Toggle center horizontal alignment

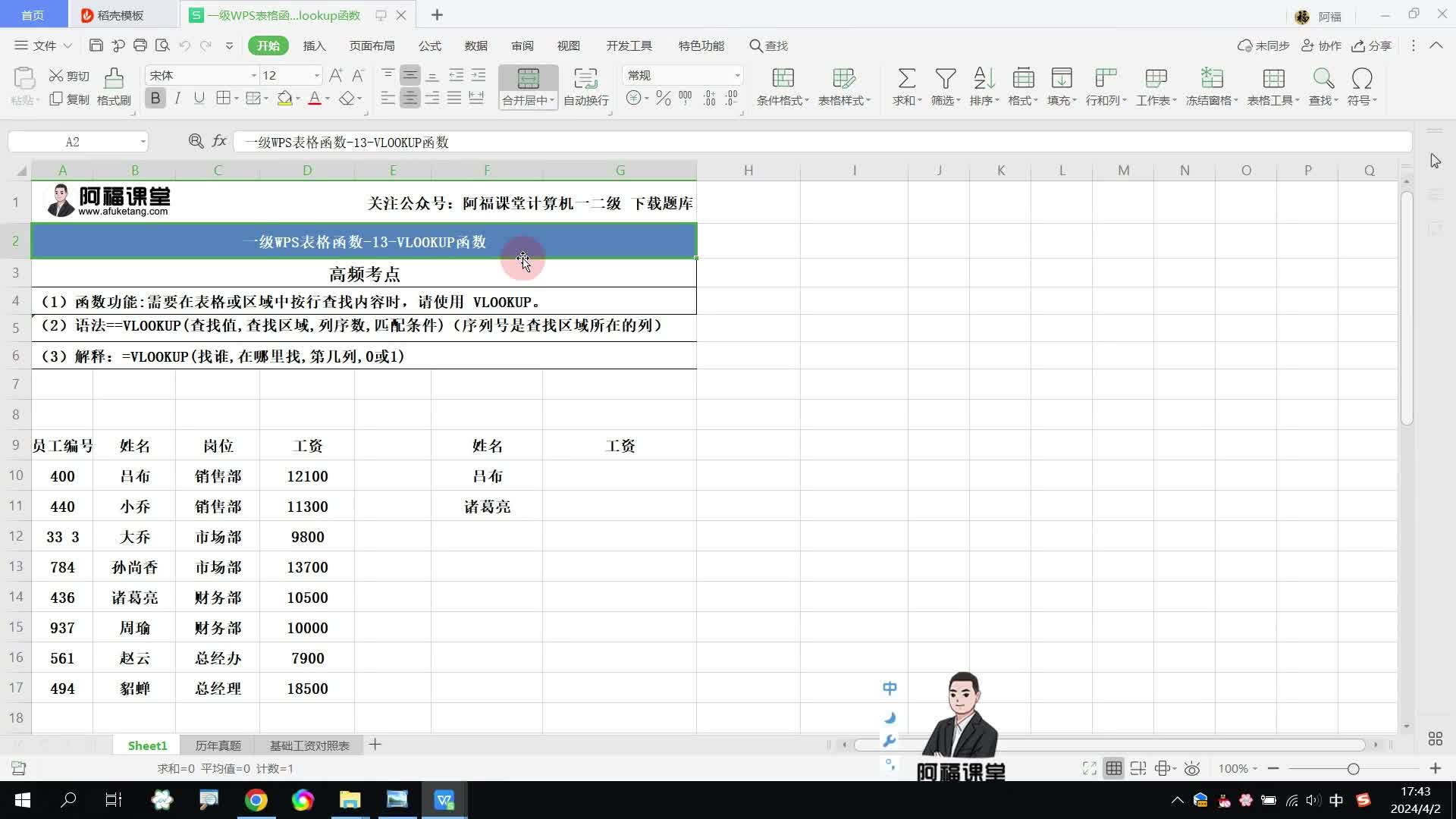pyautogui.click(x=409, y=99)
